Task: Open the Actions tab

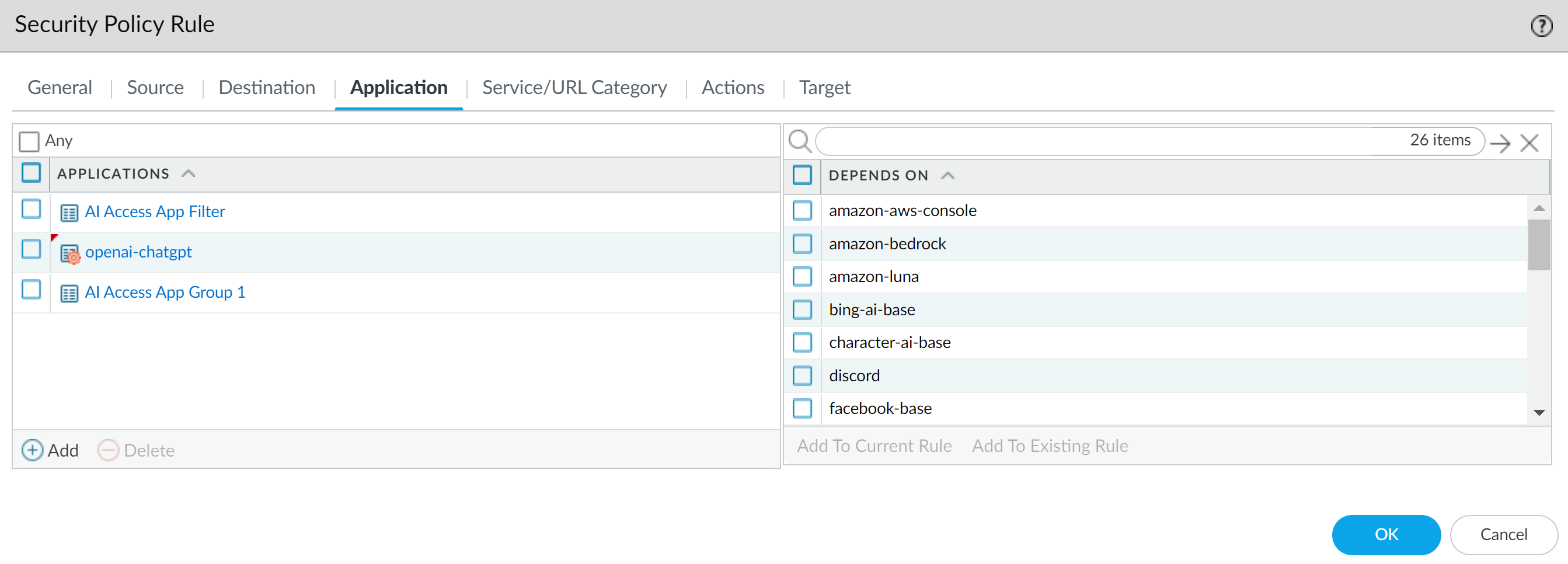Action: click(x=732, y=88)
